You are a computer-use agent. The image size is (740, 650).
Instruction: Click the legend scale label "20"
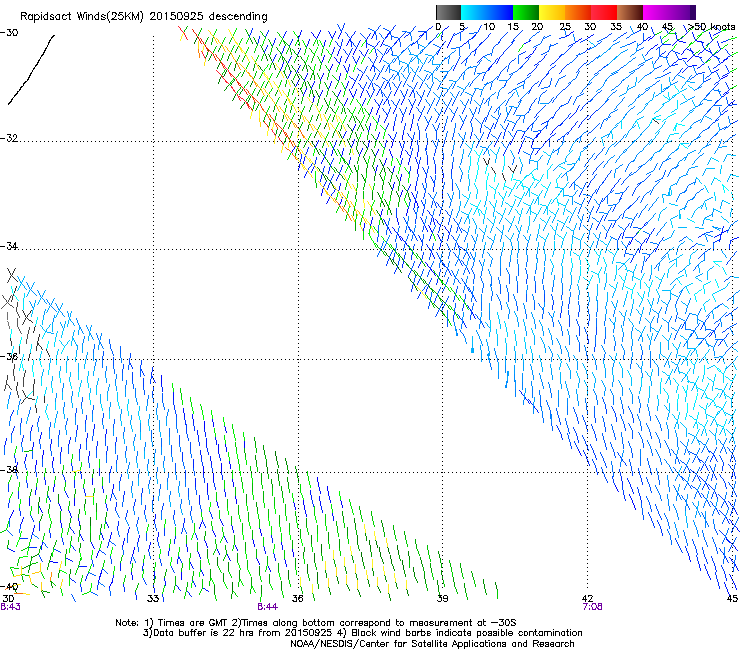(x=537, y=26)
